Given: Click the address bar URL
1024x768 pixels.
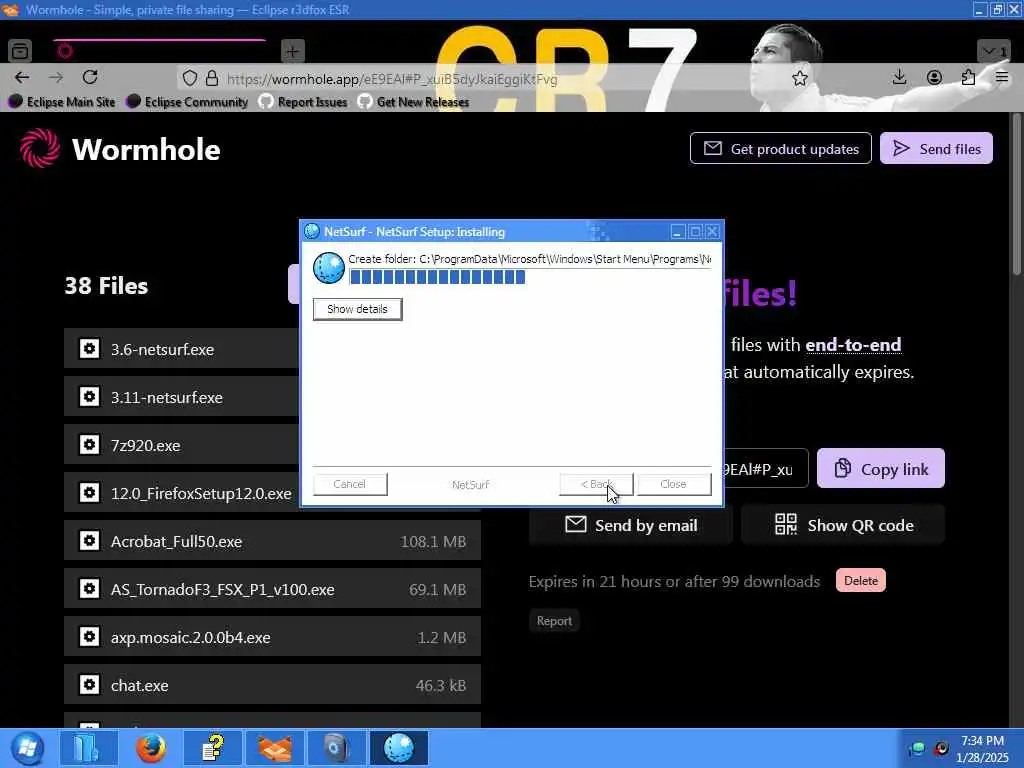Looking at the screenshot, I should [x=392, y=79].
